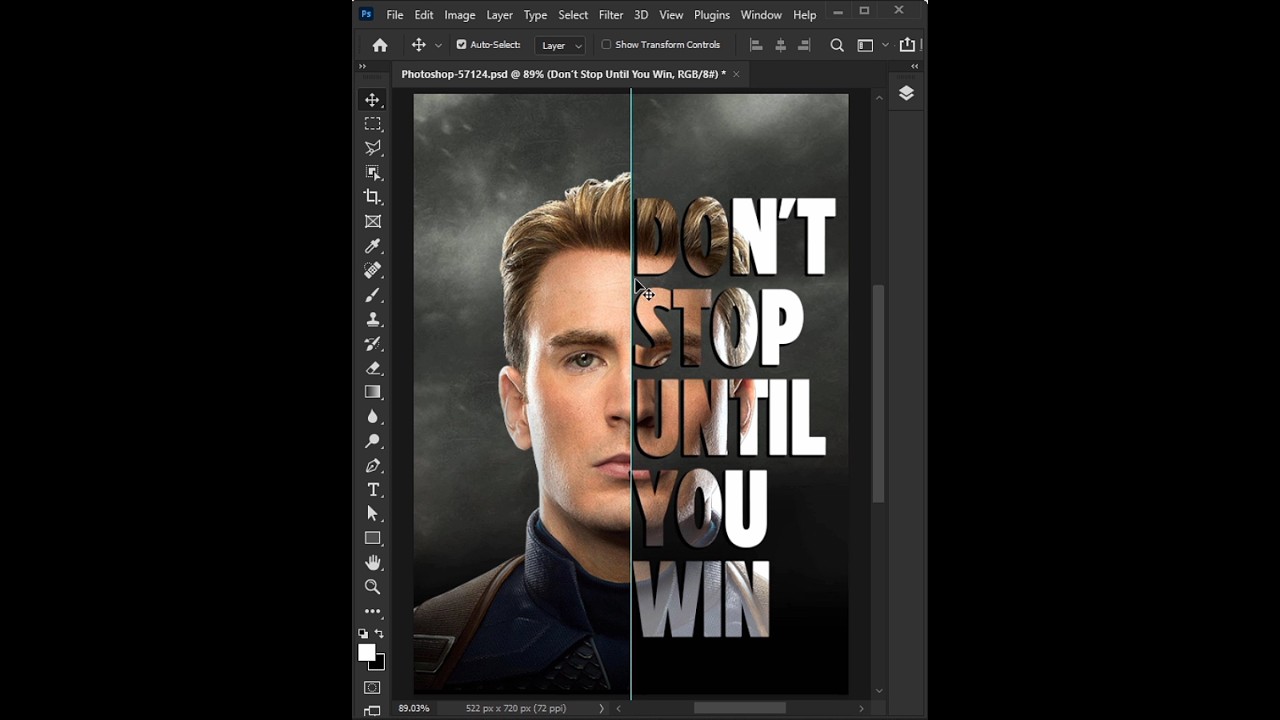1280x720 pixels.
Task: Select the History Brush tool
Action: pos(372,343)
